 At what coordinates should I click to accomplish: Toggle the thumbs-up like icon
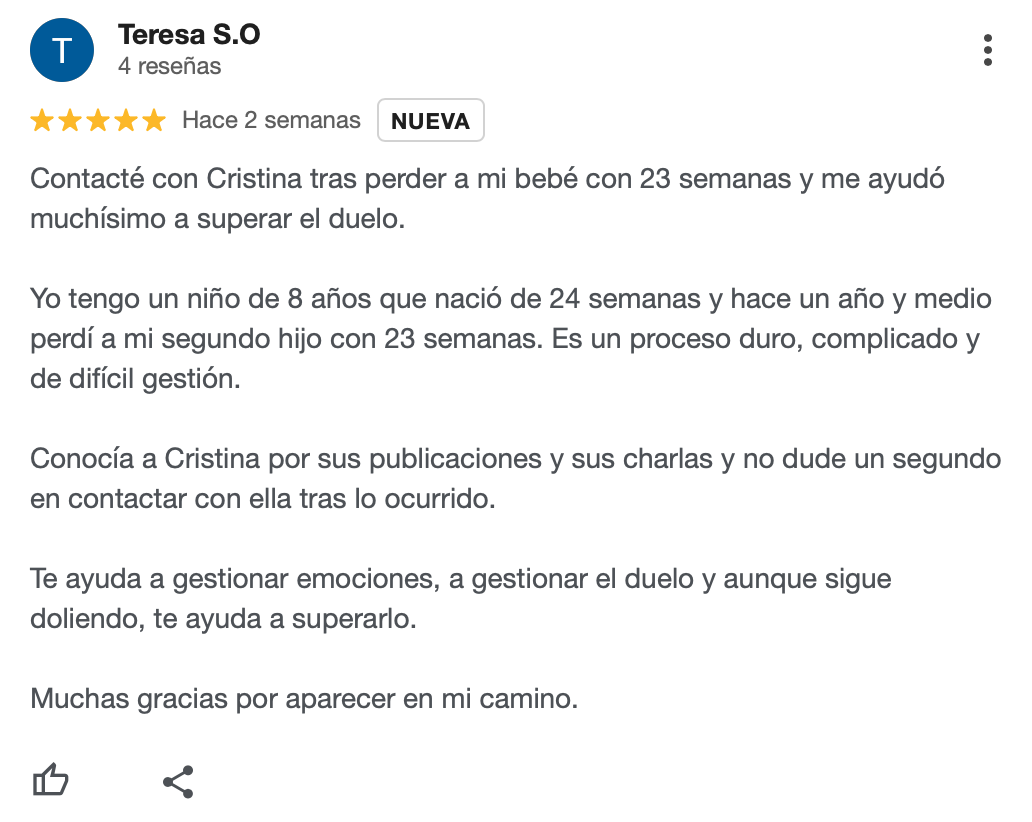[x=51, y=781]
